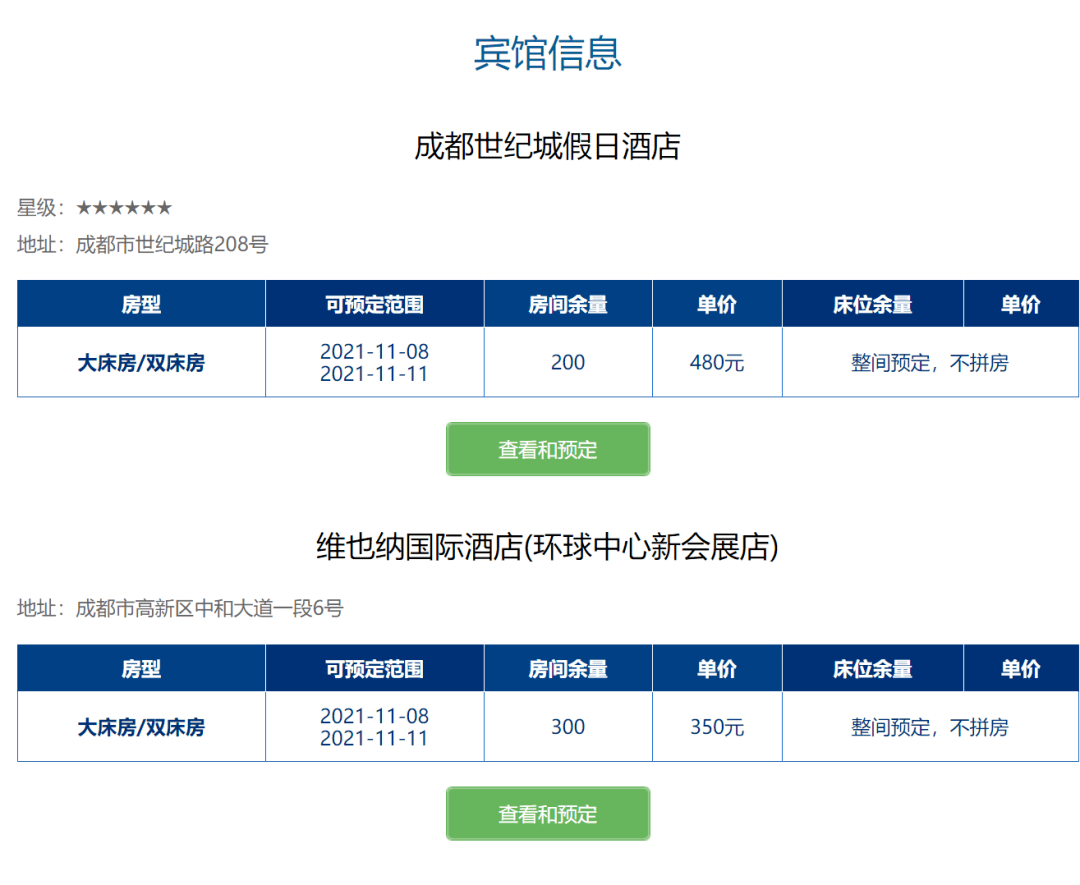Click the 480元 price cell
This screenshot has width=1080, height=885.
717,362
